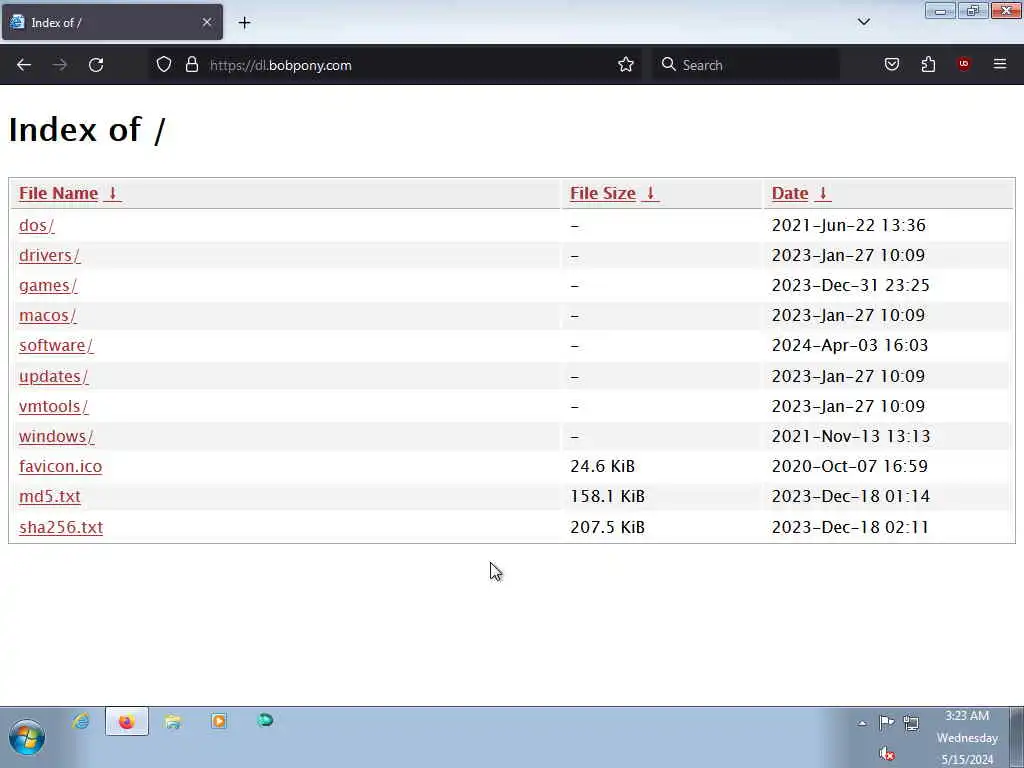Open the tracking protection shield

(164, 65)
